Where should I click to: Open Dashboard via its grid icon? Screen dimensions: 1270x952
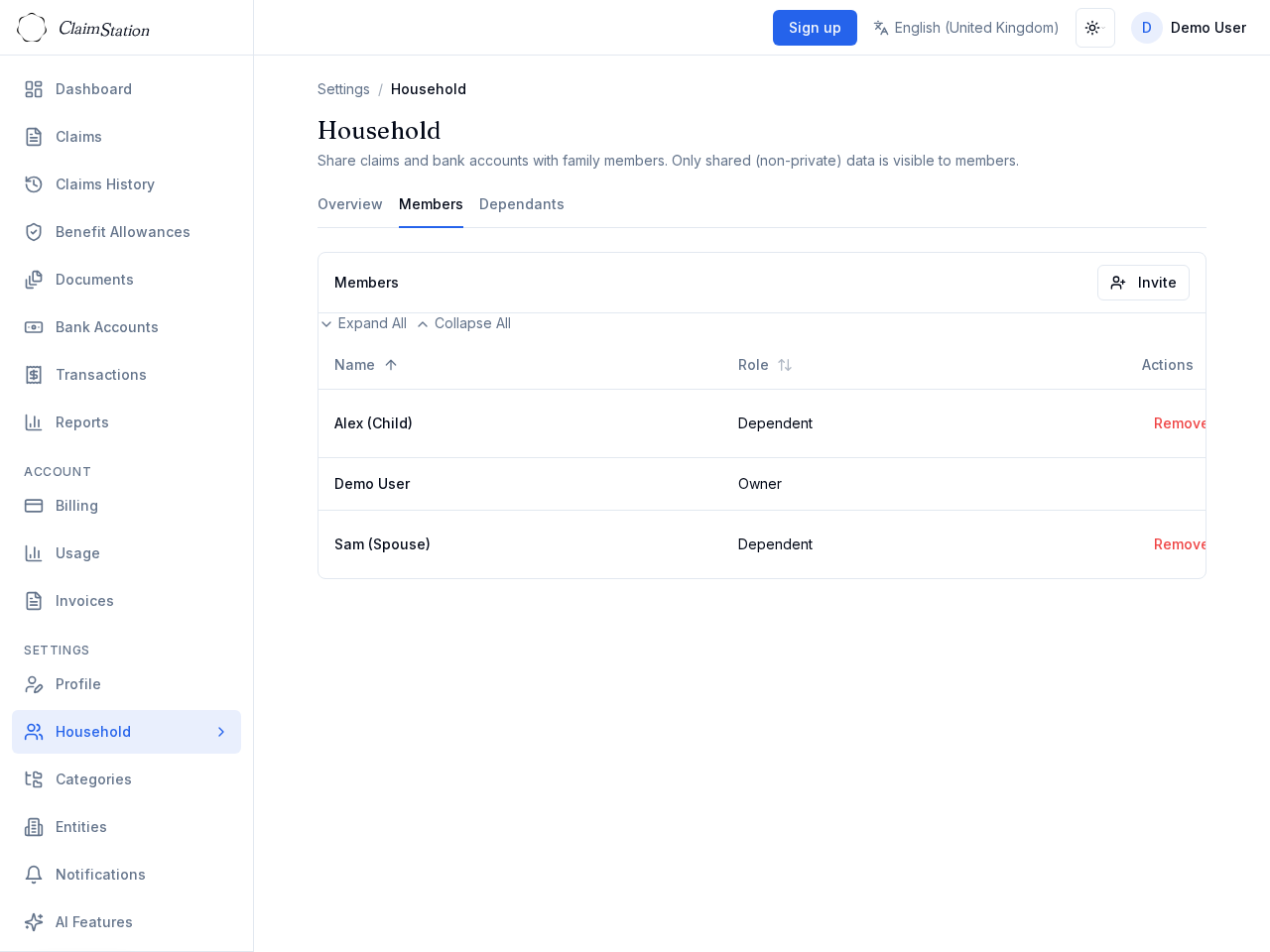coord(34,89)
